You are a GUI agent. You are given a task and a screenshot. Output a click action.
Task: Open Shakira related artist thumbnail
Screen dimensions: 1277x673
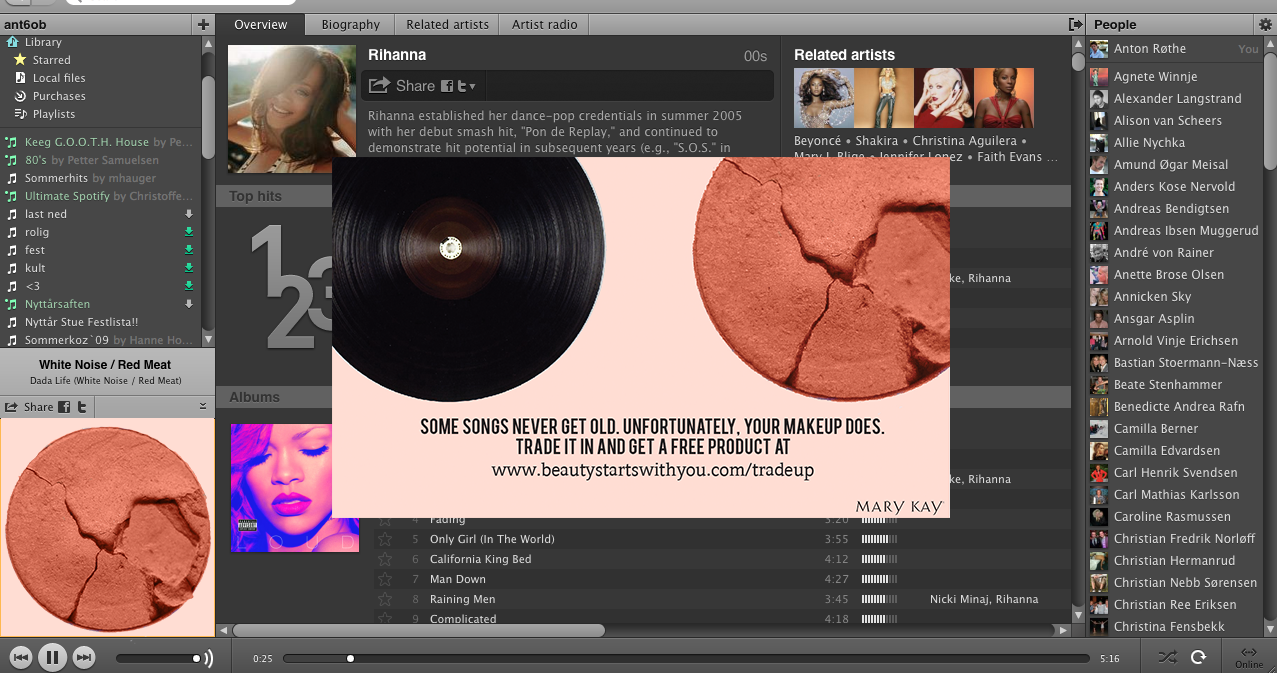884,98
